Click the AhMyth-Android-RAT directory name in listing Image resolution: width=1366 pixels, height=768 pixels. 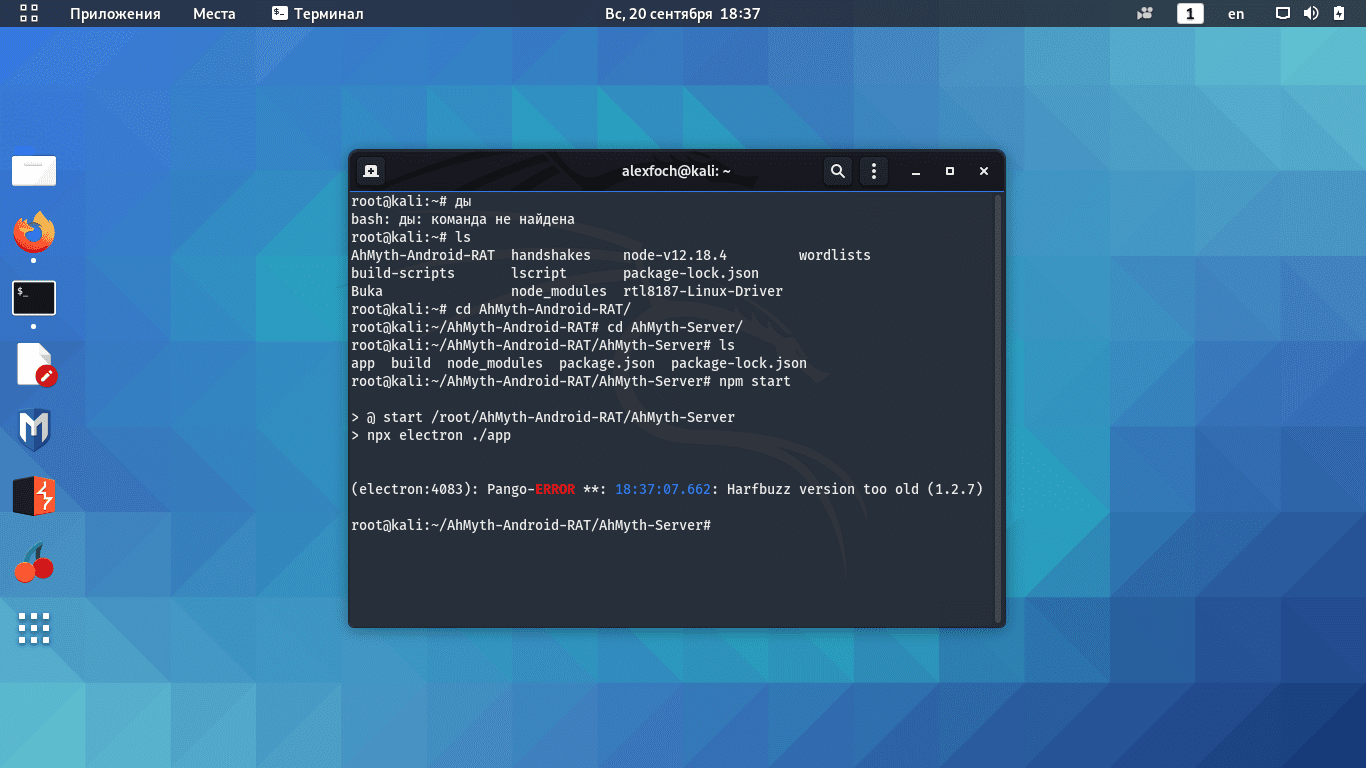click(423, 255)
